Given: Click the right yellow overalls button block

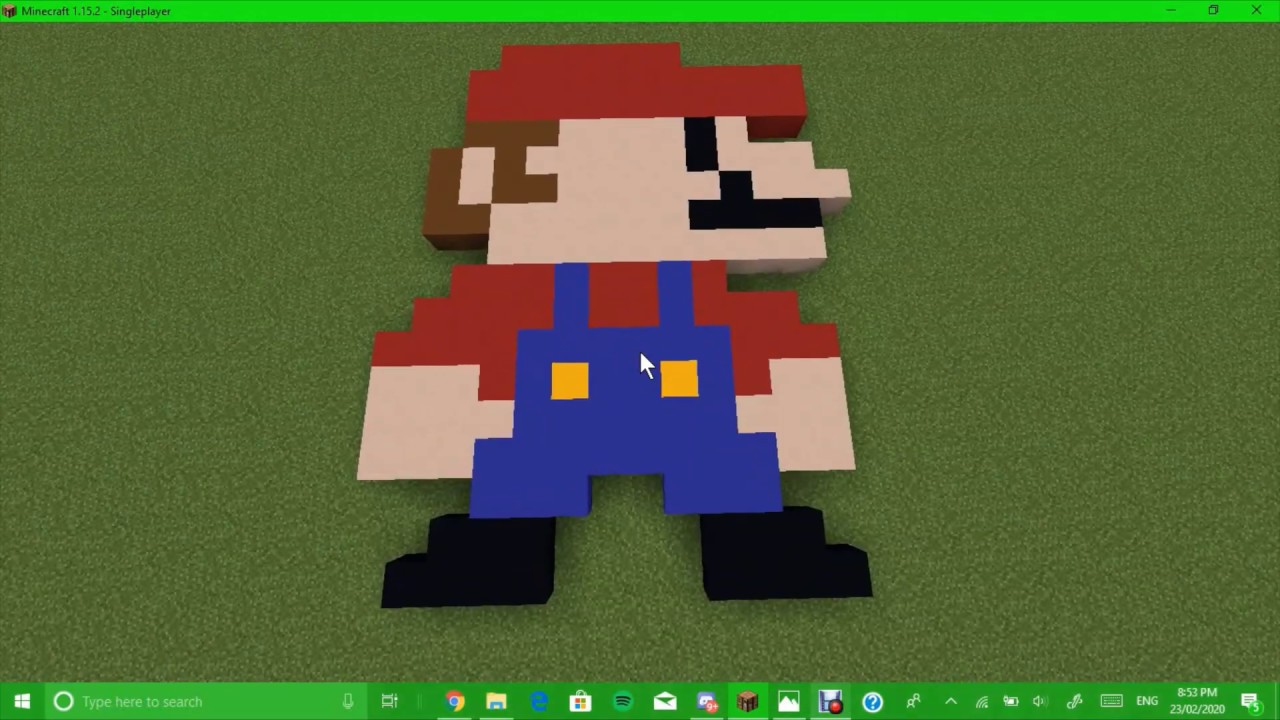Looking at the screenshot, I should click(x=680, y=379).
